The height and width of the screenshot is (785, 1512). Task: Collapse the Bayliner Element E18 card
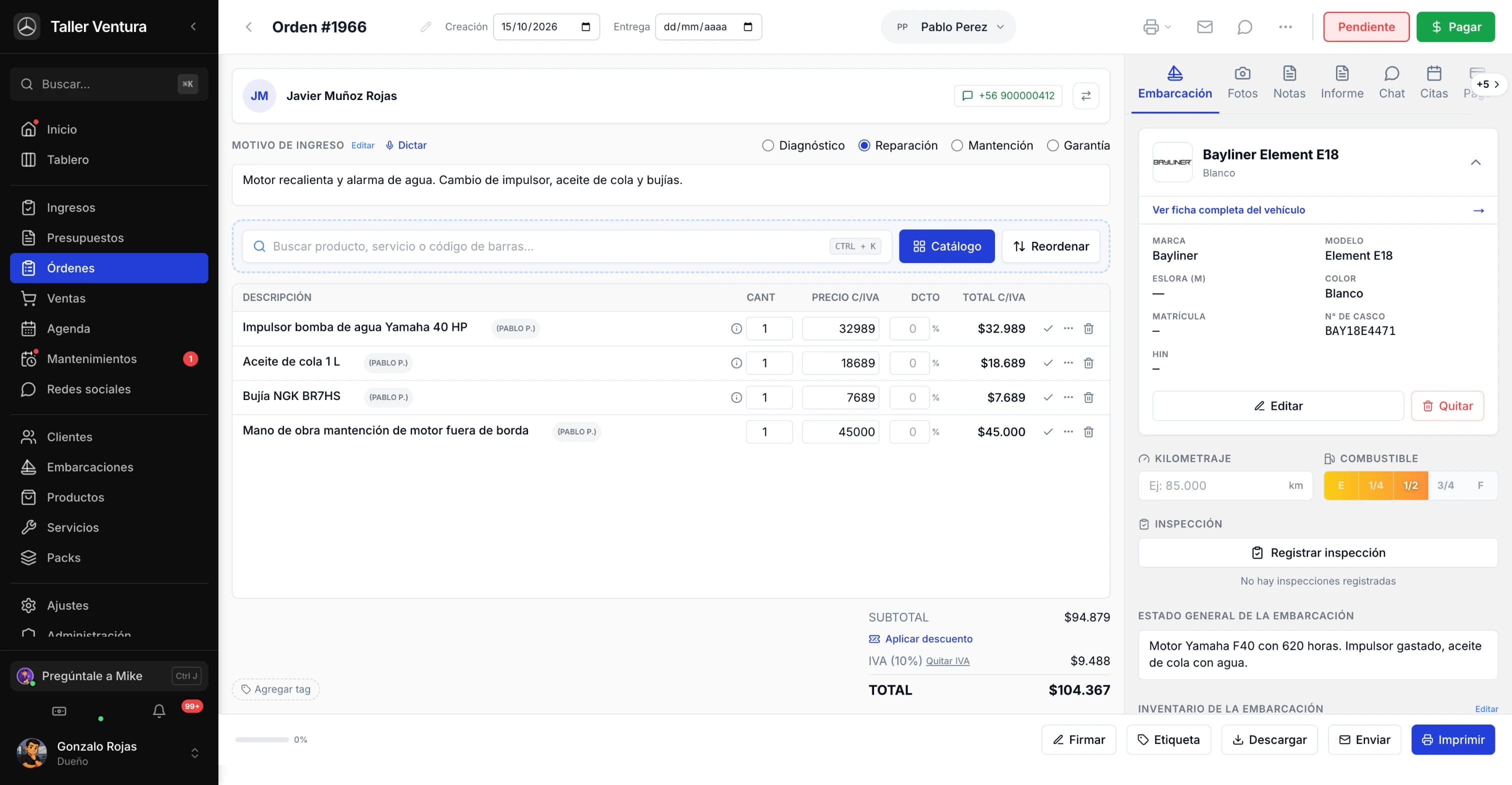tap(1475, 162)
